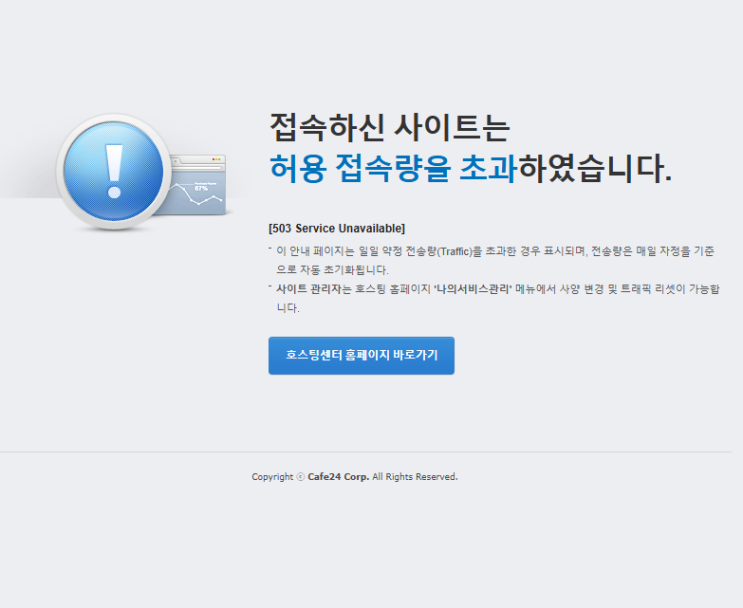
Task: Click the blue exclamation mark warning icon
Action: pos(113,172)
